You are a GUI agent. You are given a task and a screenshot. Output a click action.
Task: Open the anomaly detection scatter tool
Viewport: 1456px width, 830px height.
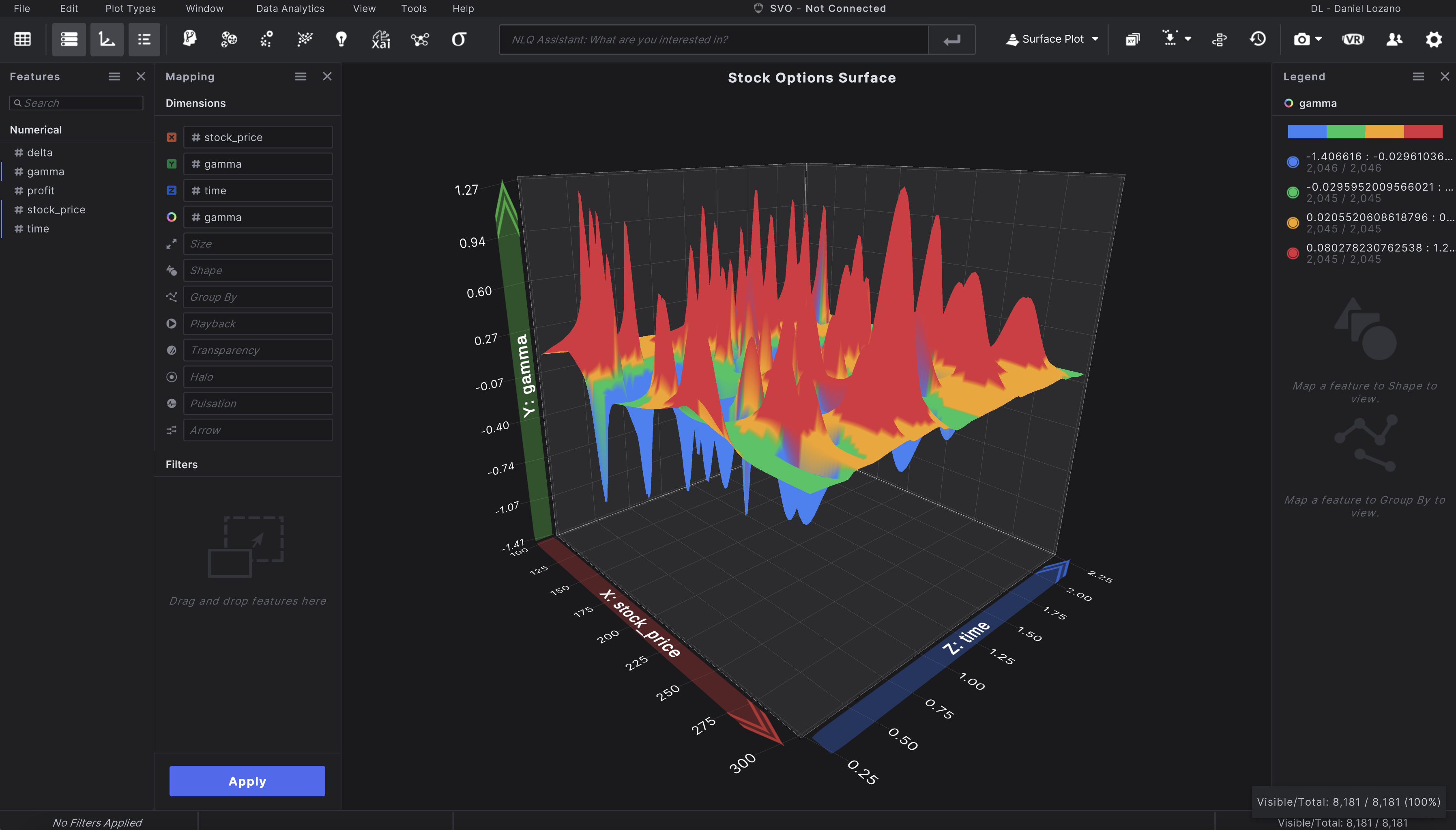tap(266, 39)
